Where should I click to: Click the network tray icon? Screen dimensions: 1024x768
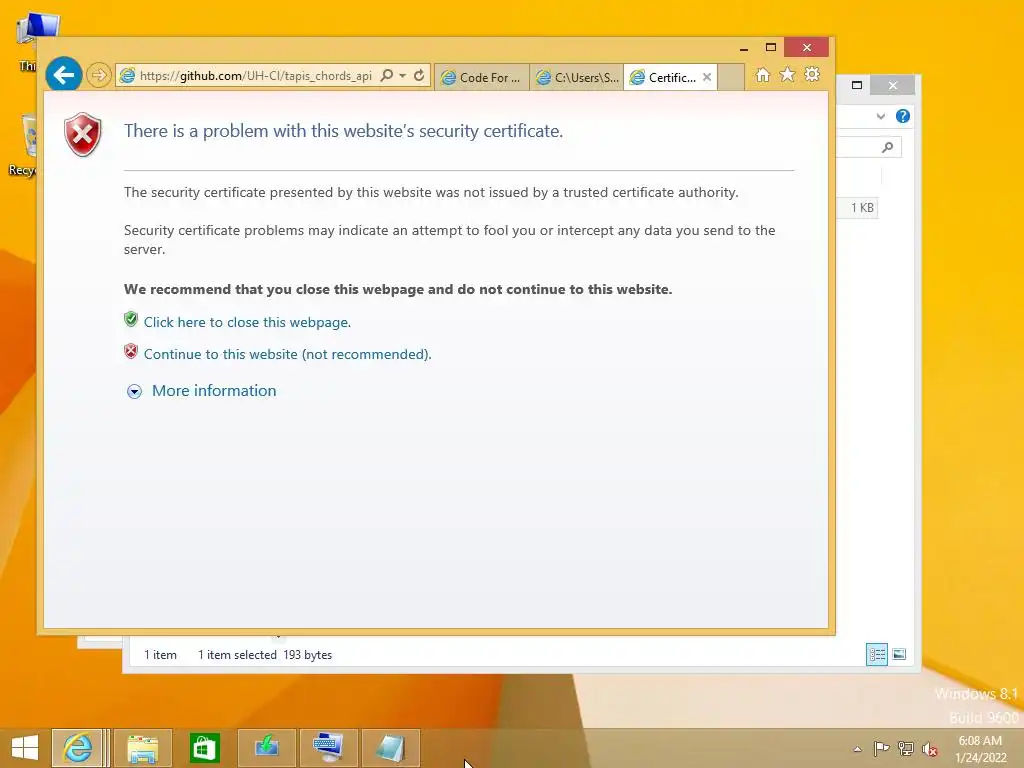(x=906, y=748)
